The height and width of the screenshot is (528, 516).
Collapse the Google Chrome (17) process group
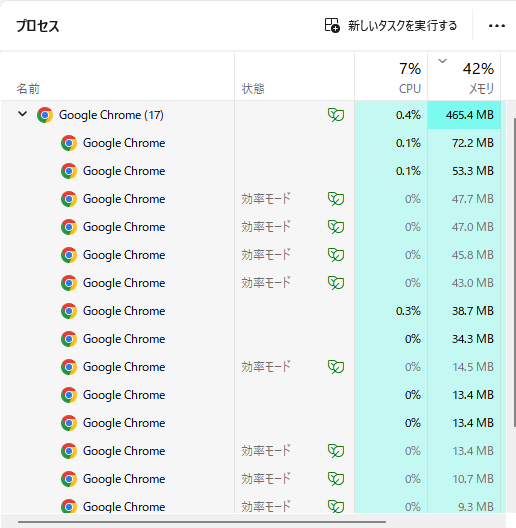click(23, 114)
